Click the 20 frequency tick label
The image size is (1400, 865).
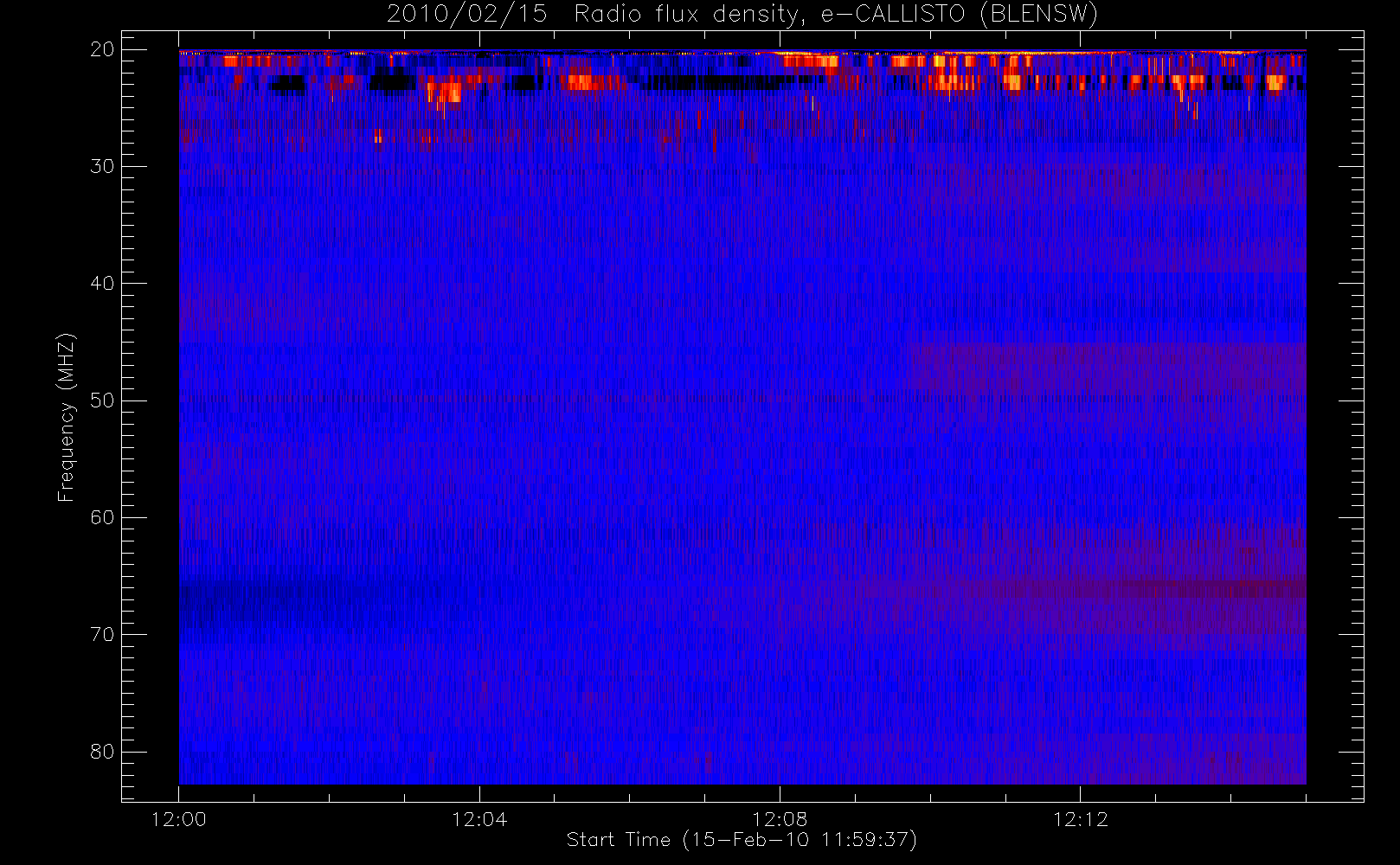103,49
